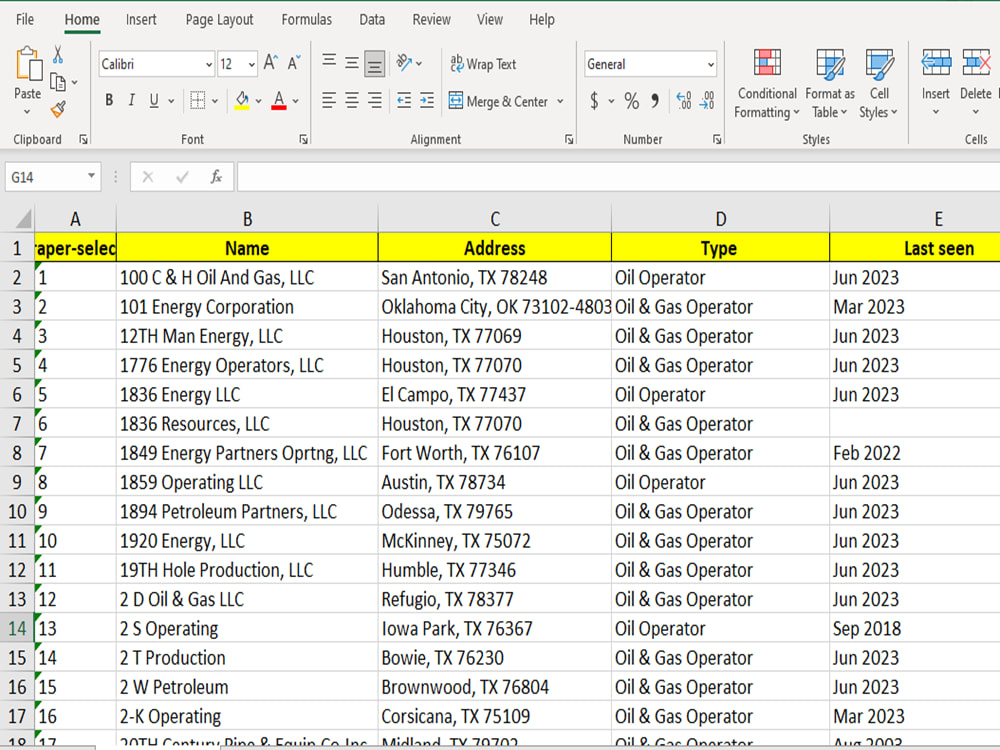
Task: Open Format as Table gallery
Action: [x=830, y=84]
